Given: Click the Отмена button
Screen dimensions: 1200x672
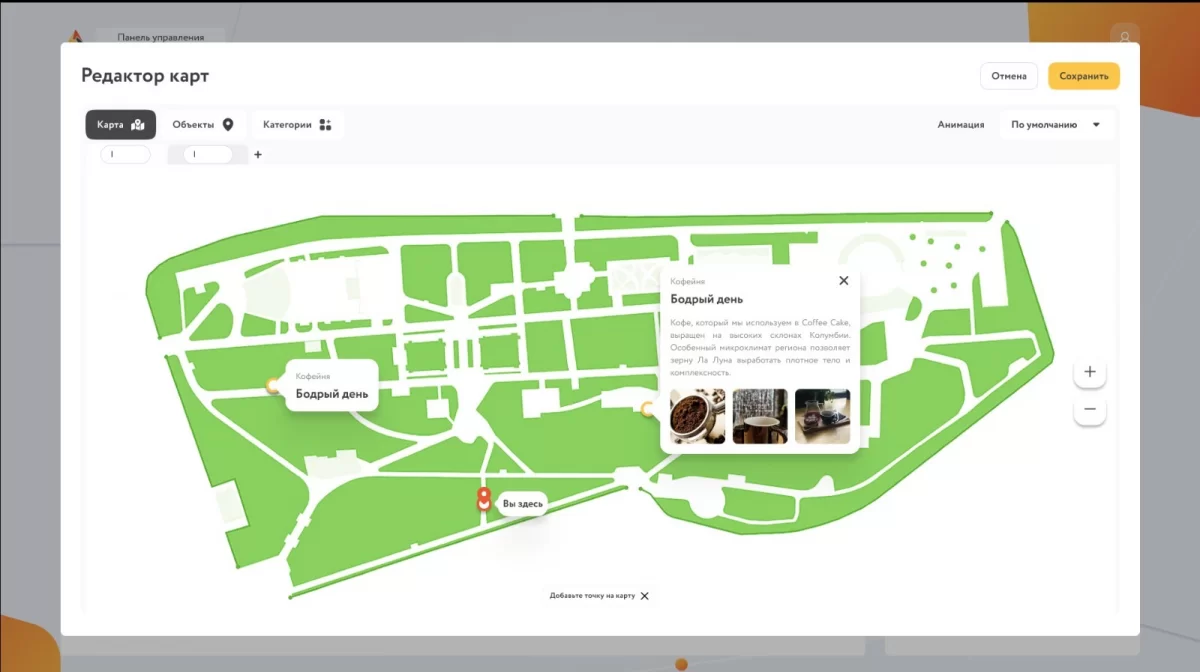Looking at the screenshot, I should (x=1009, y=76).
